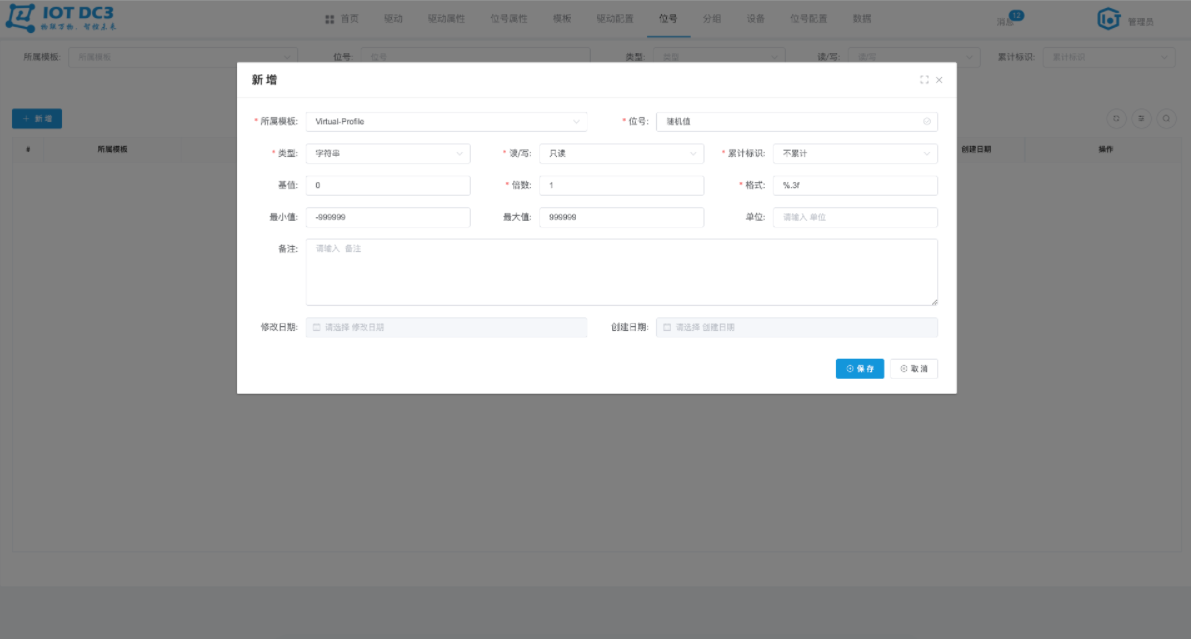This screenshot has width=1191, height=639.
Task: Select the 位号 tab
Action: 668,19
